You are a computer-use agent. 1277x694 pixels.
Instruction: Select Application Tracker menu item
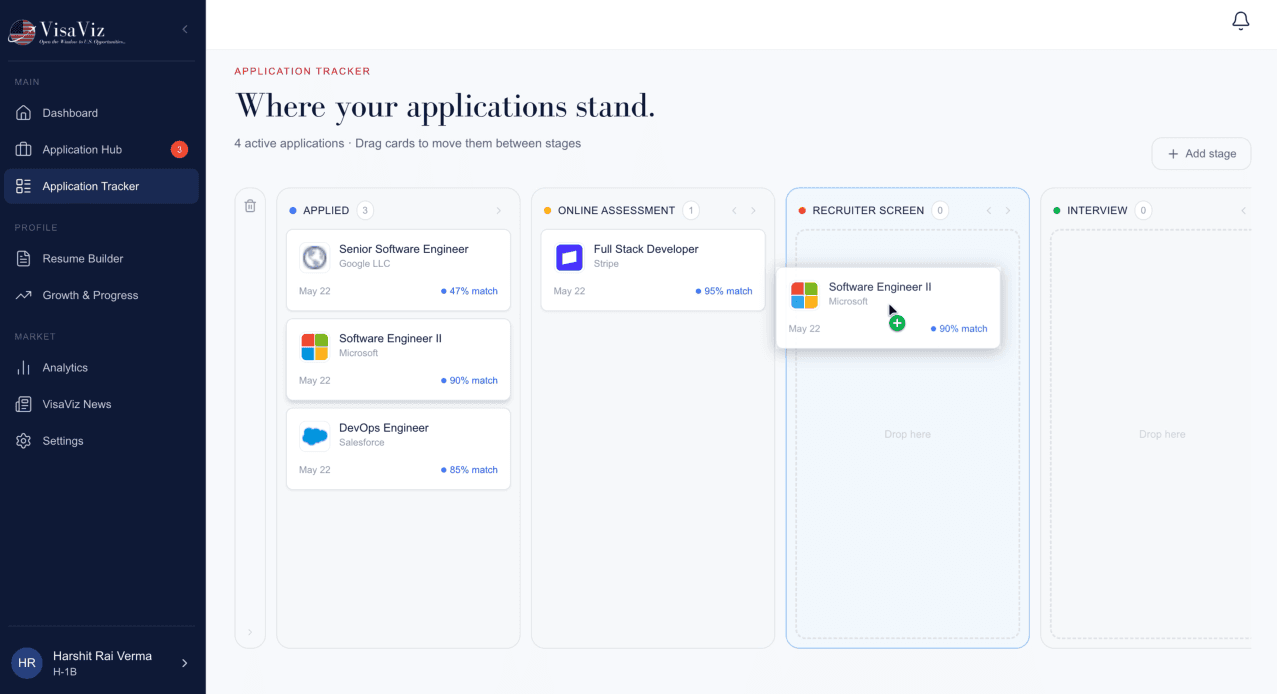pos(101,186)
